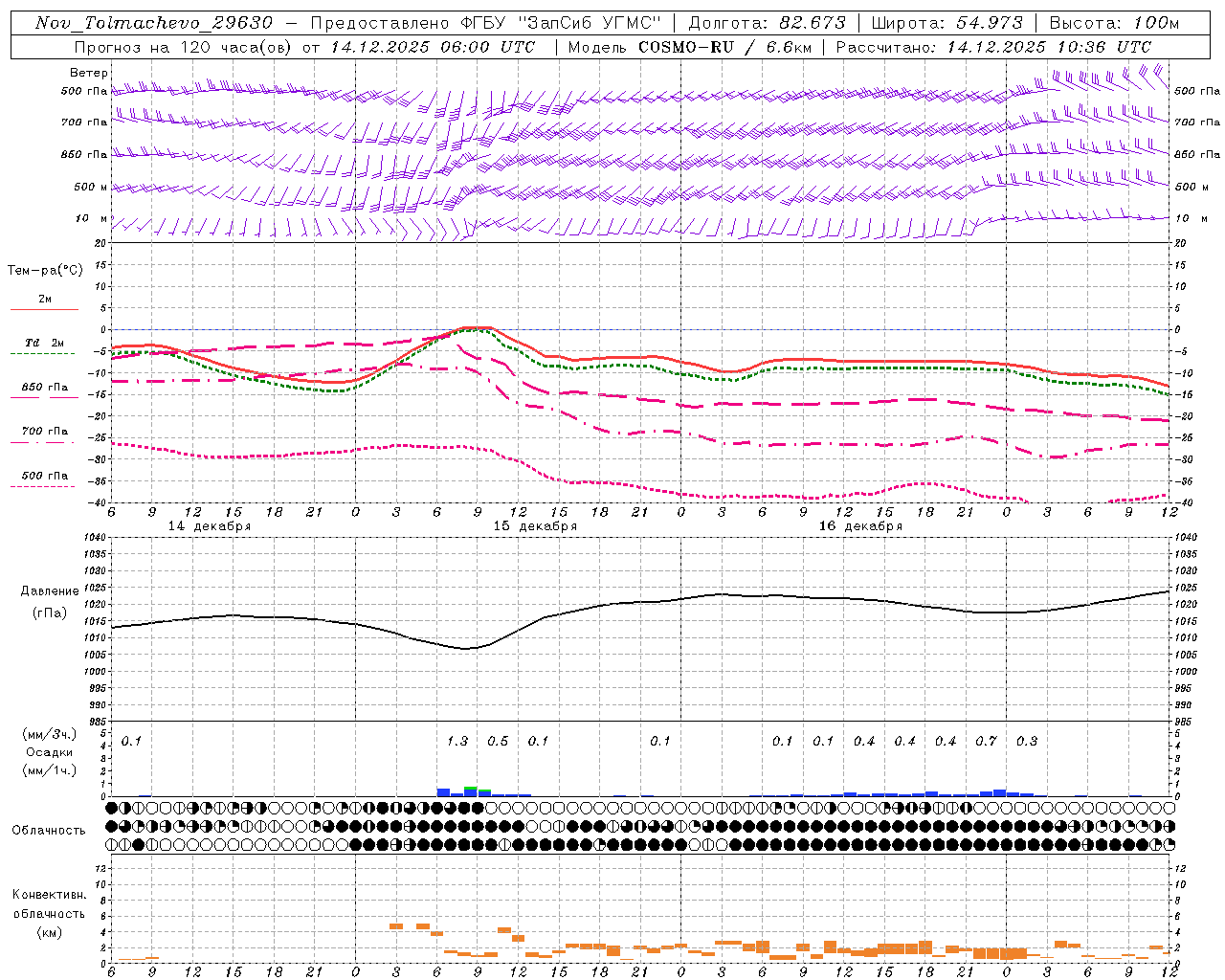Click the 'ЗапСиб УГМС' provider name
The height and width of the screenshot is (980, 1225).
click(590, 23)
